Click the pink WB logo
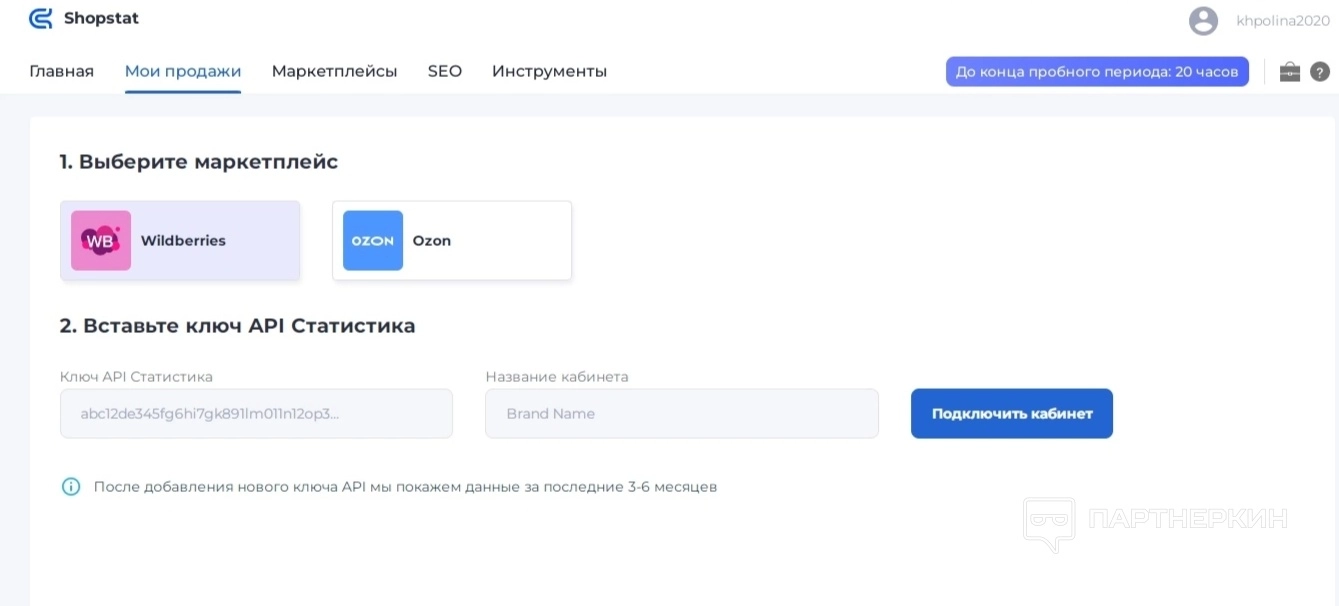 [101, 241]
